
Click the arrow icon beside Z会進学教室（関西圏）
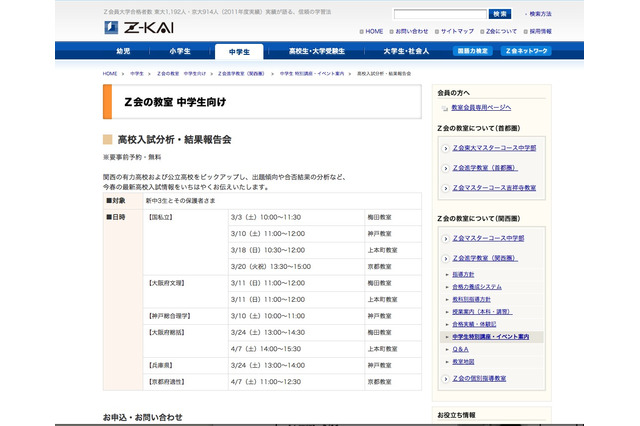(x=446, y=259)
